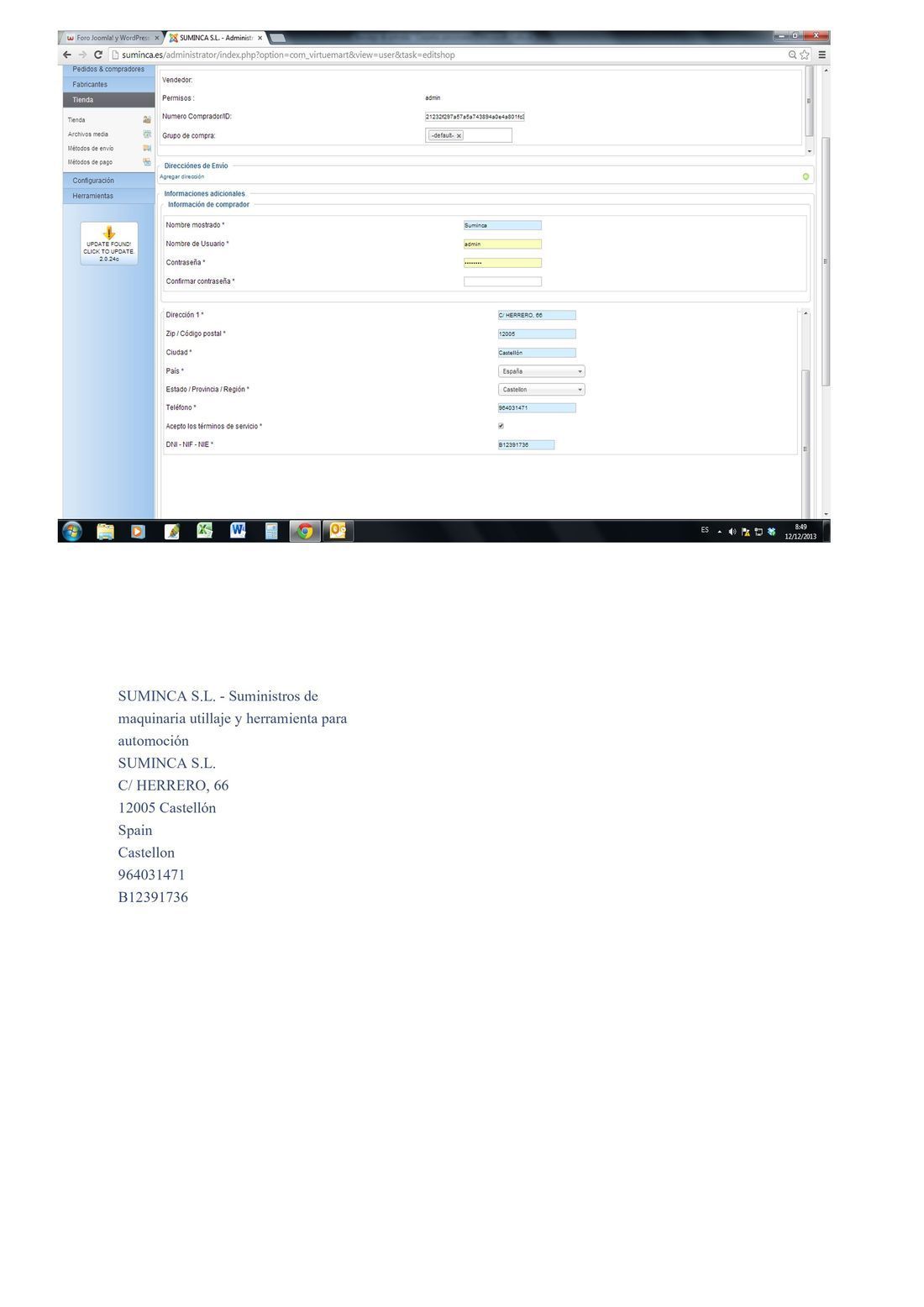
Task: Open the Tienda submenu item
Action: (x=76, y=120)
